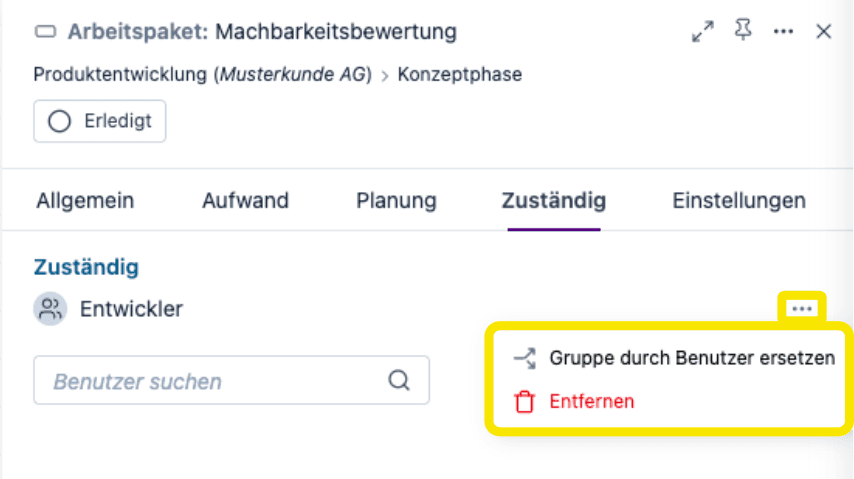
Task: Switch to the Aufwand tab
Action: [x=246, y=201]
